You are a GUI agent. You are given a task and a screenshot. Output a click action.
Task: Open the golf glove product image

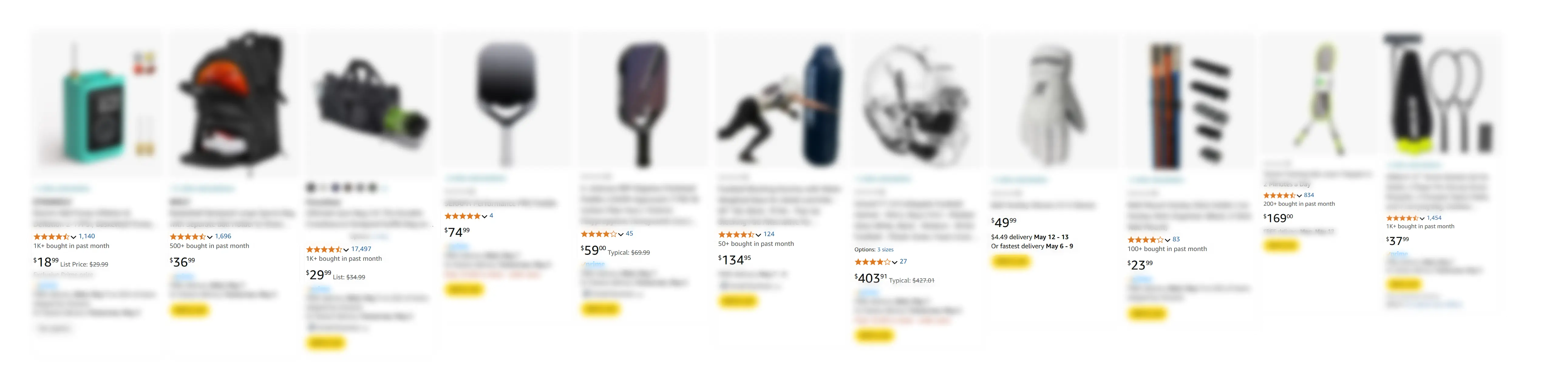1053,104
